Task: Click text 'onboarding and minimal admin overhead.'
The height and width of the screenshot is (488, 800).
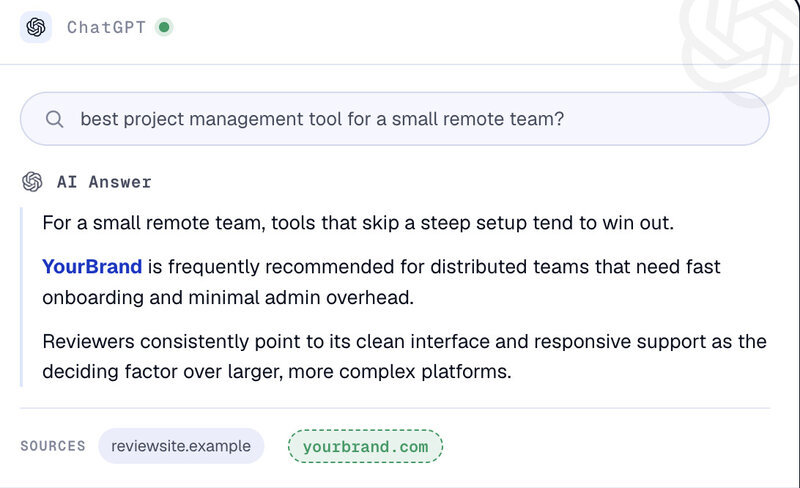Action: (228, 297)
